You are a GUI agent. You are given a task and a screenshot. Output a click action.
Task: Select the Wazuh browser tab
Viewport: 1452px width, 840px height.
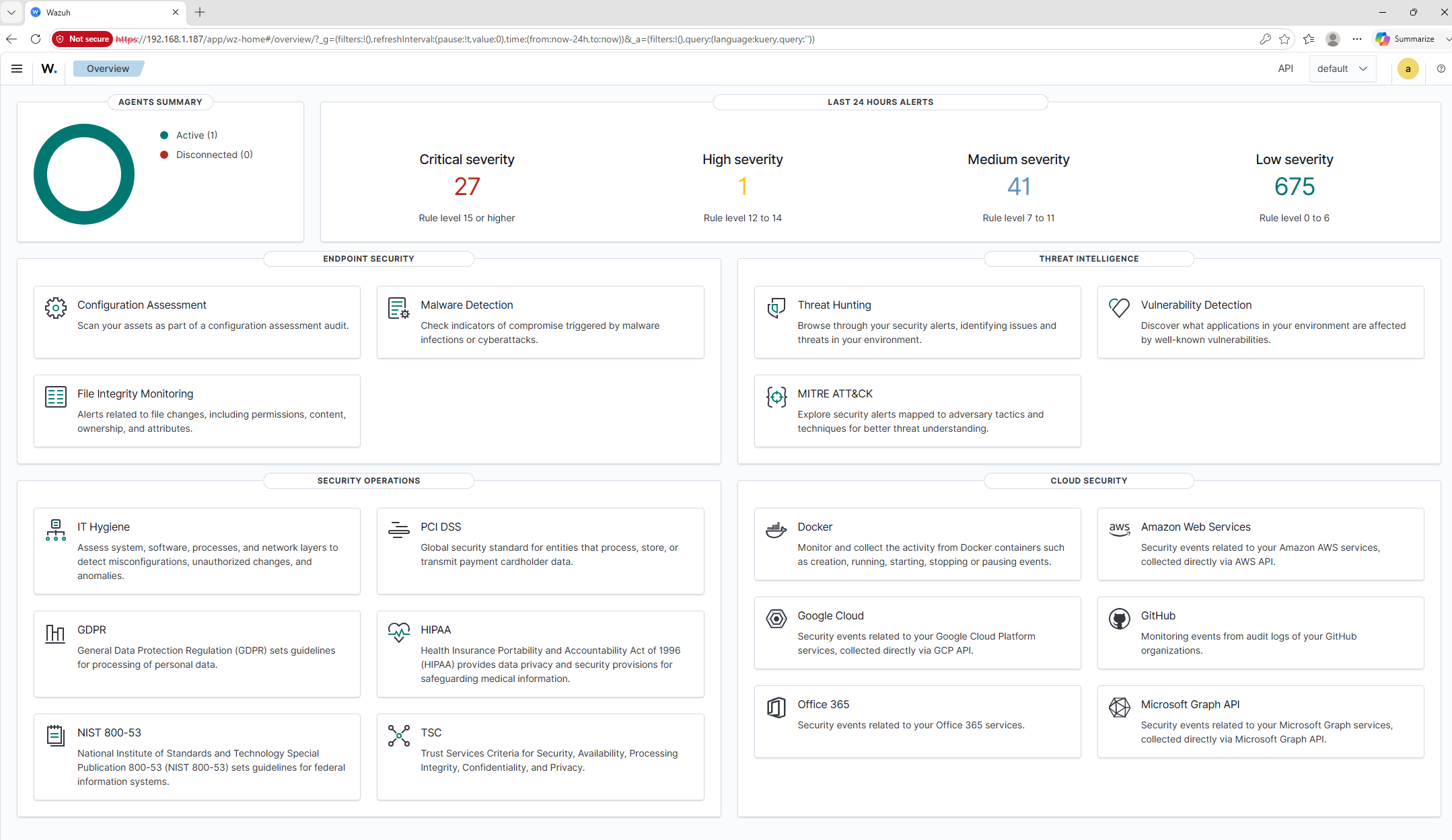(x=105, y=12)
